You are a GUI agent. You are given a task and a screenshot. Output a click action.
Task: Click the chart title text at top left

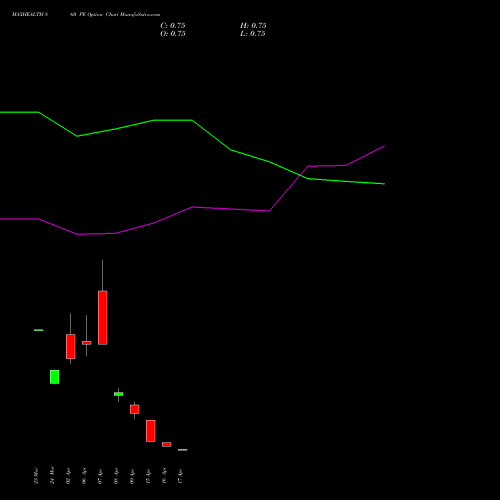click(86, 15)
